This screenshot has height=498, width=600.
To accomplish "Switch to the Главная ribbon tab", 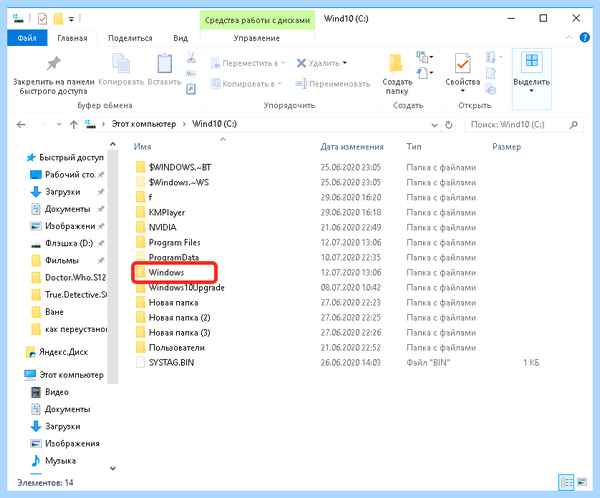I will point(72,38).
